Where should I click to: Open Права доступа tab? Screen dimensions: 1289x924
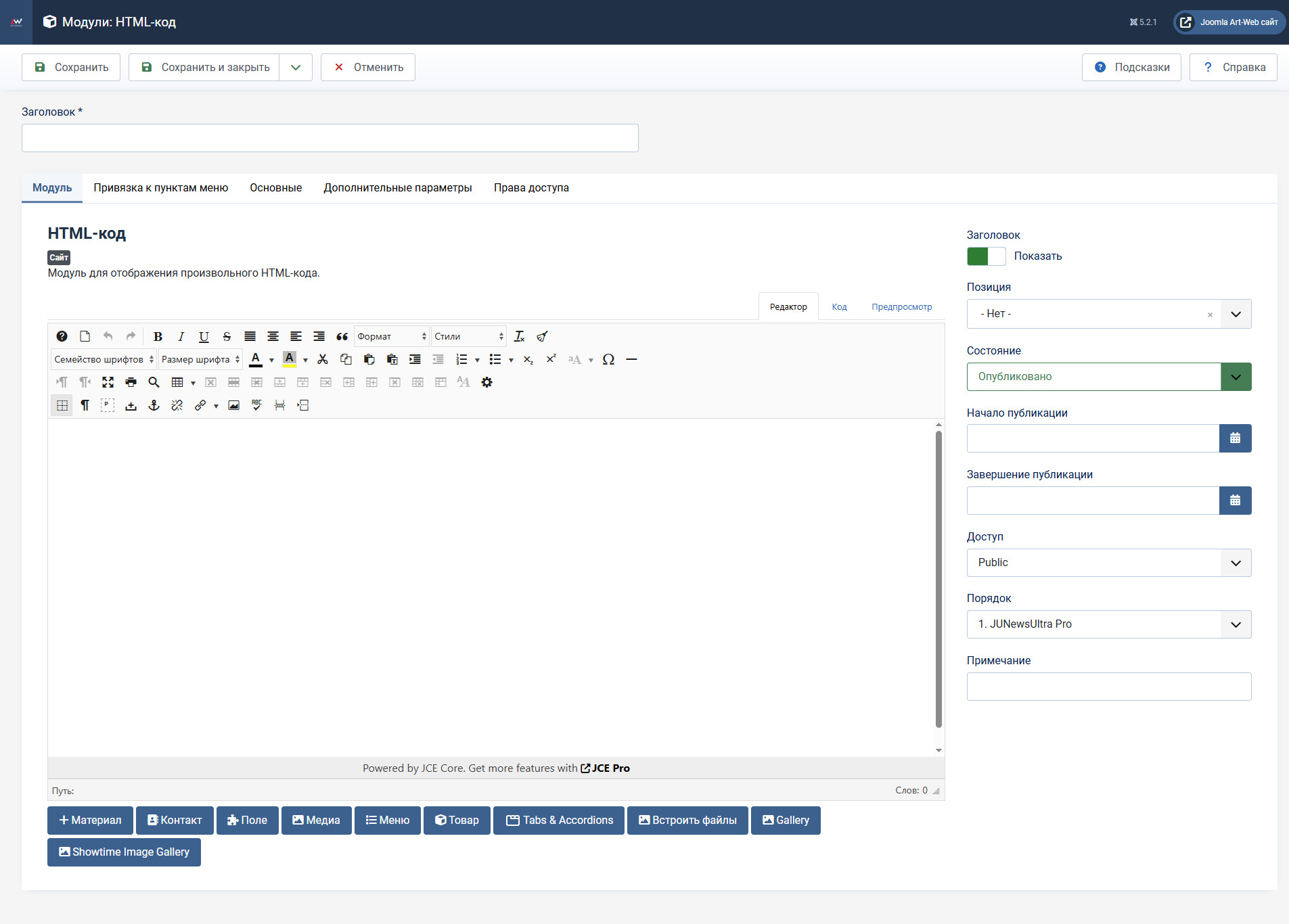(531, 188)
